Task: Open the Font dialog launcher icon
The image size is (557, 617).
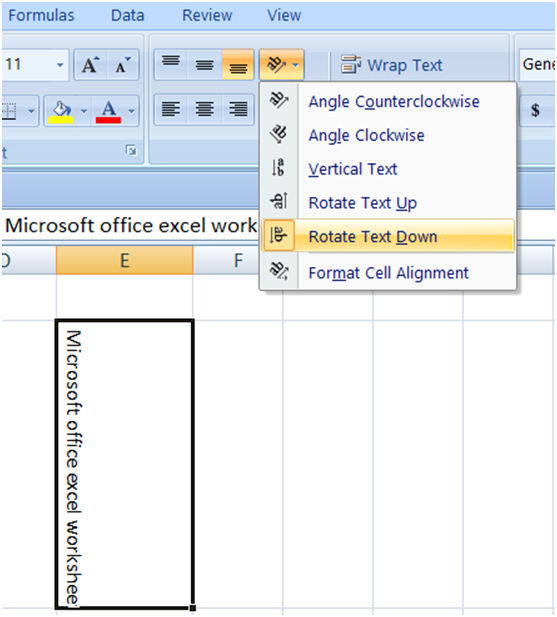Action: coord(131,150)
